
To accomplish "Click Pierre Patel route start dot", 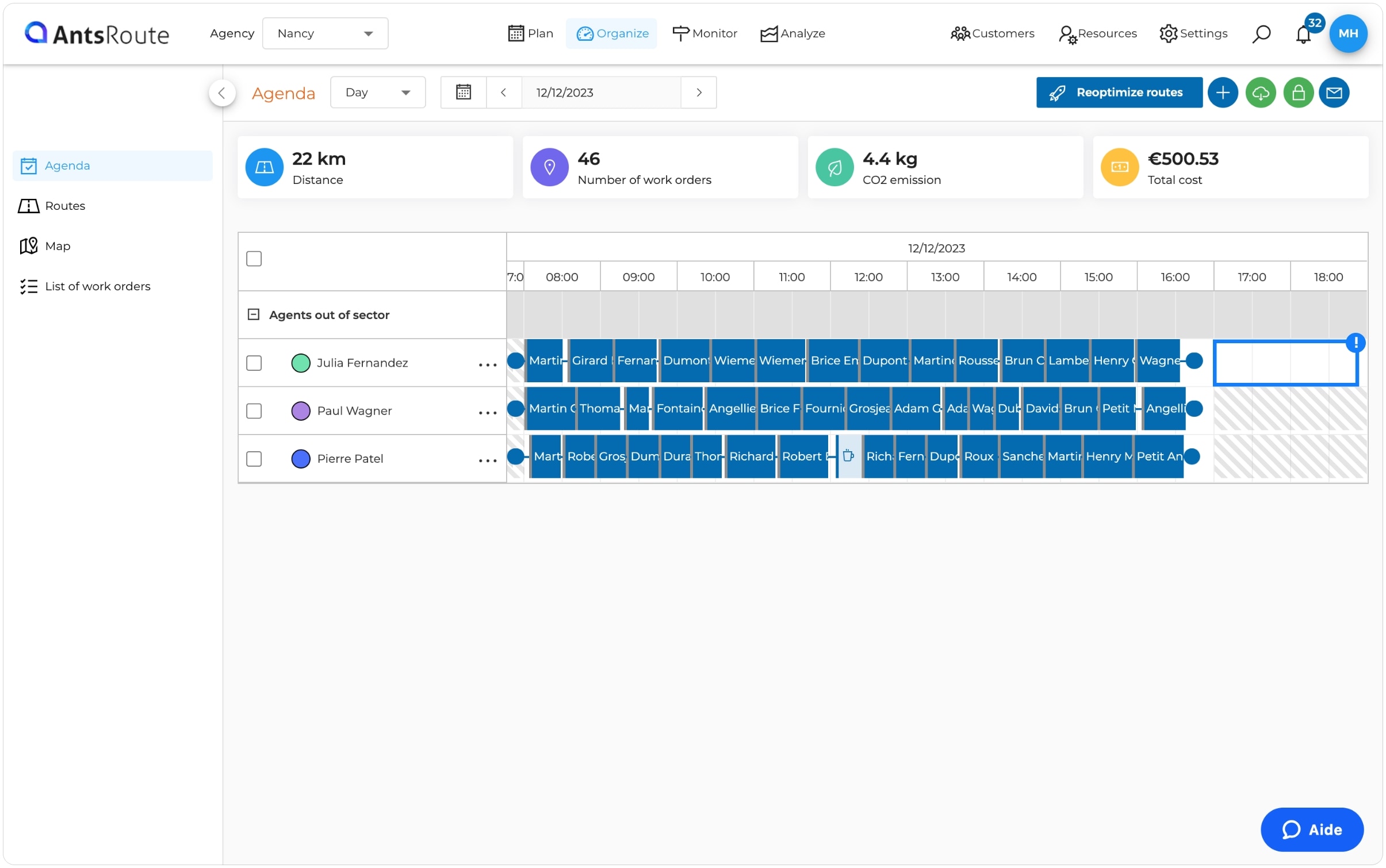I will (x=516, y=456).
